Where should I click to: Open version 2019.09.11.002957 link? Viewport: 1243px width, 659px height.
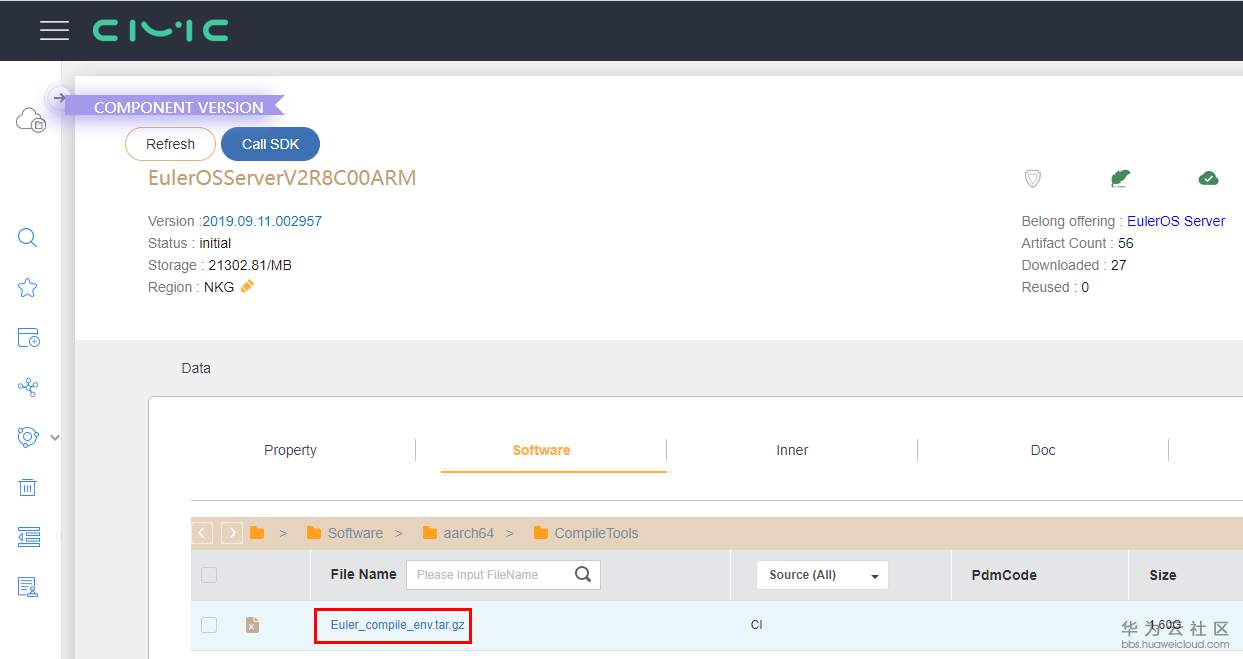pos(262,221)
